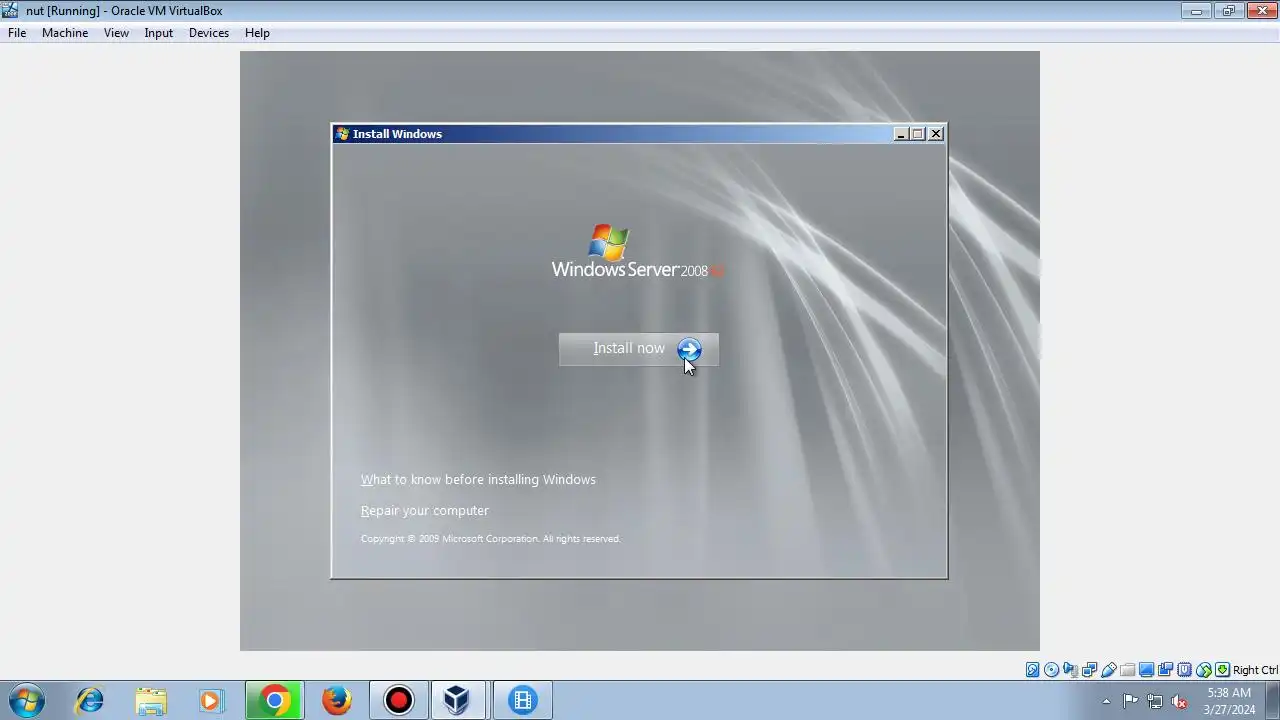
Task: Click the CPU virtualization status icon
Action: click(1185, 670)
